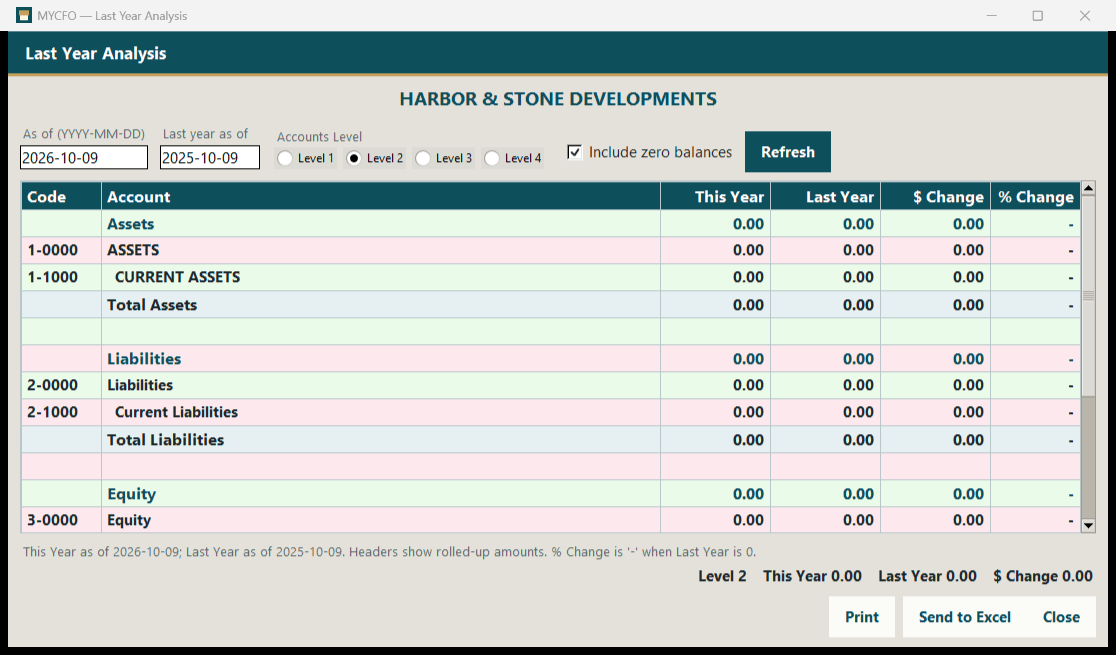Close the Last Year Analysis dialog
This screenshot has width=1116, height=655.
tap(1061, 617)
